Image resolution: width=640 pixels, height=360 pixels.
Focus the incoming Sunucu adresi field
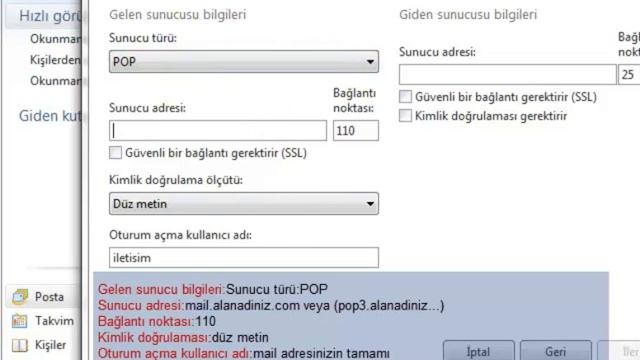218,131
